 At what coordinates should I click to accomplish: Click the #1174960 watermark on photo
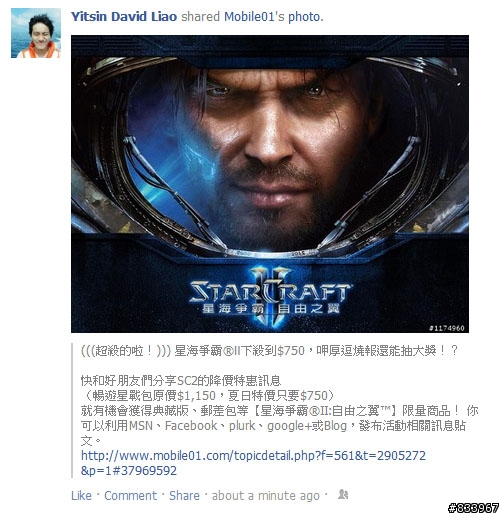click(x=447, y=328)
